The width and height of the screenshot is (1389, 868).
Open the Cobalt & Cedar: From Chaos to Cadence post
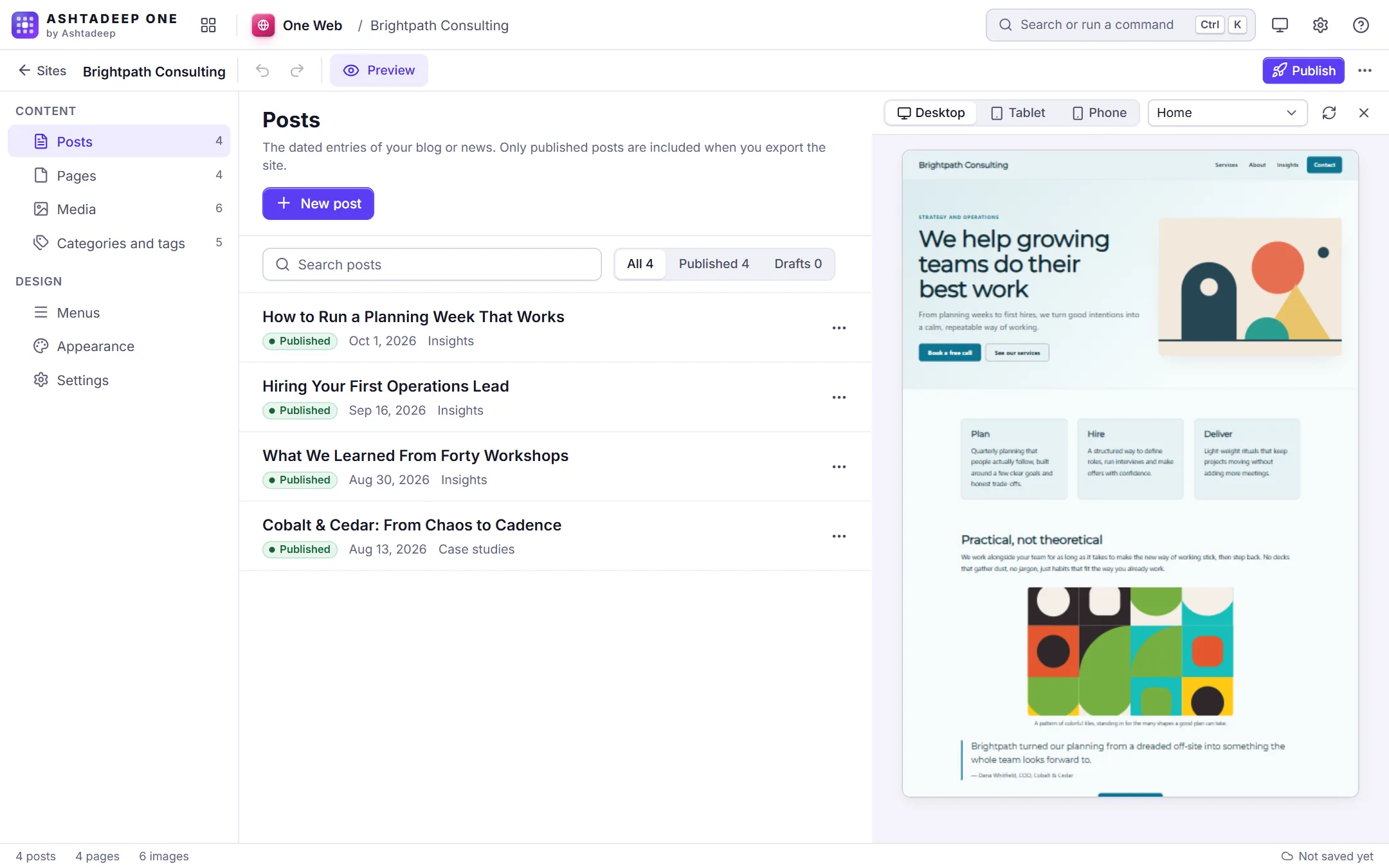tap(412, 525)
